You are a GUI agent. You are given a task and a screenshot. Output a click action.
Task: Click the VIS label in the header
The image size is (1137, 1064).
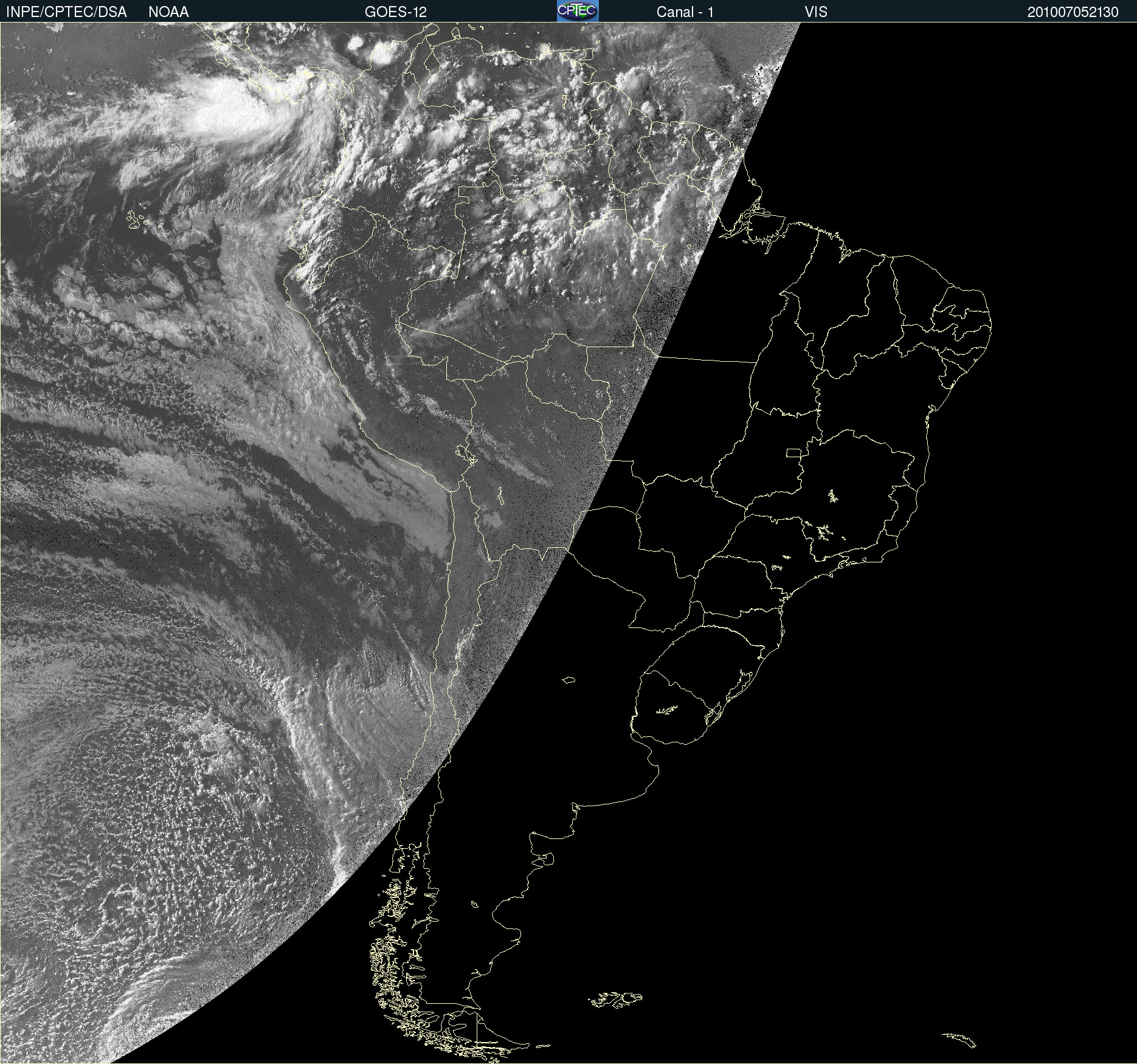point(816,12)
